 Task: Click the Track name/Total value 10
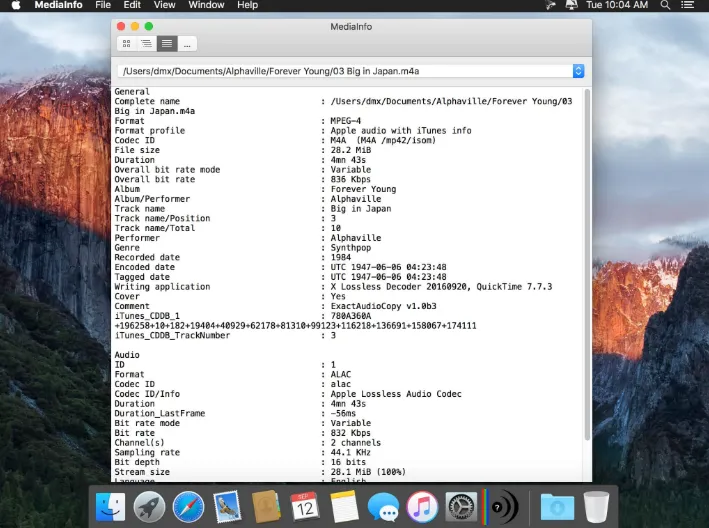(x=336, y=228)
